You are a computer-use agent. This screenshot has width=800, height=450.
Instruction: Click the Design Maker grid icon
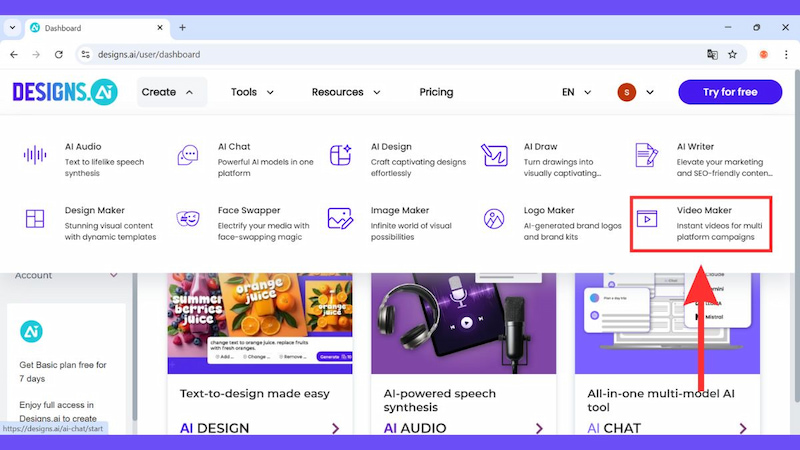(35, 218)
